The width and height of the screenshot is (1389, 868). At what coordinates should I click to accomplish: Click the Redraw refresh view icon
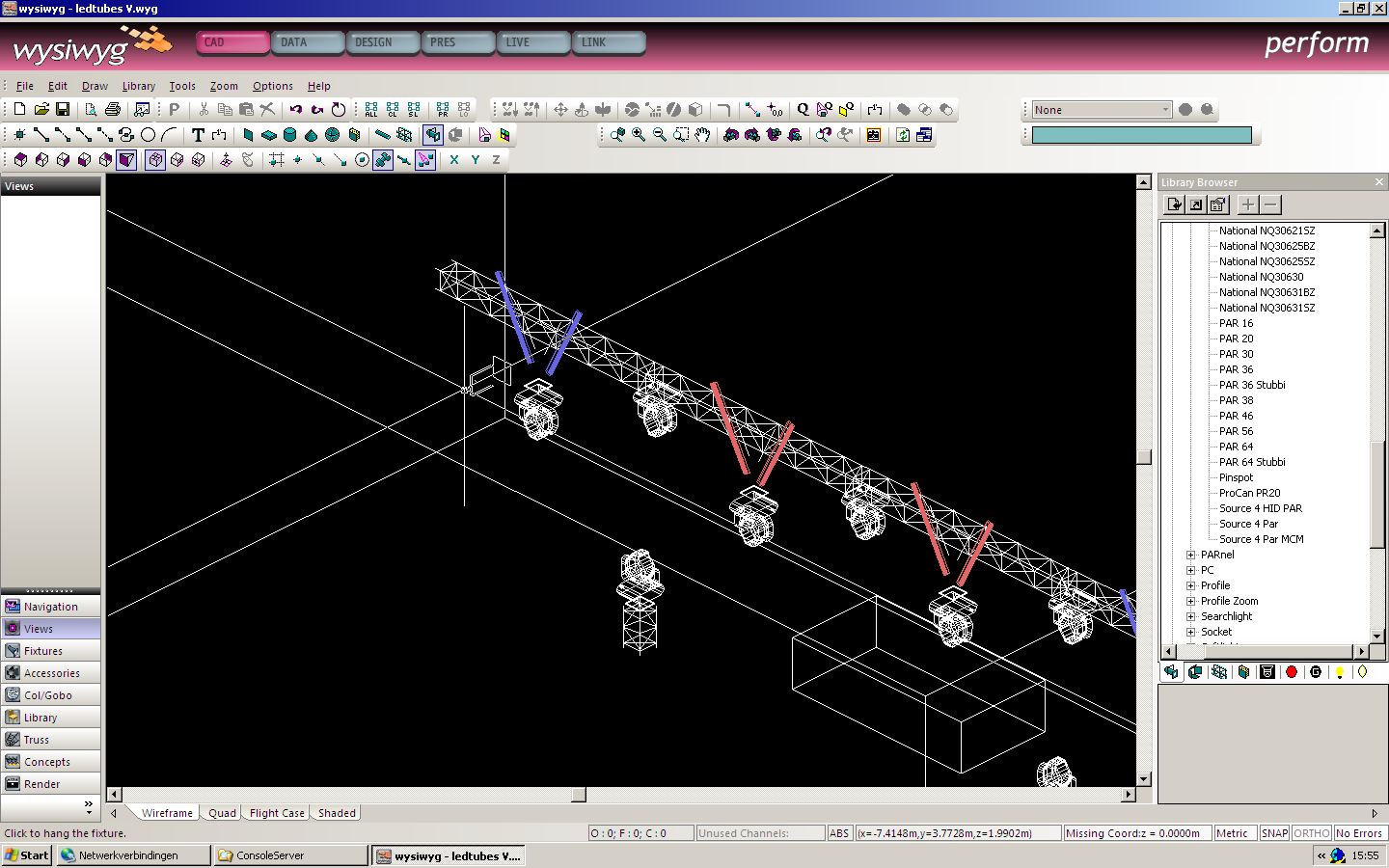point(903,135)
